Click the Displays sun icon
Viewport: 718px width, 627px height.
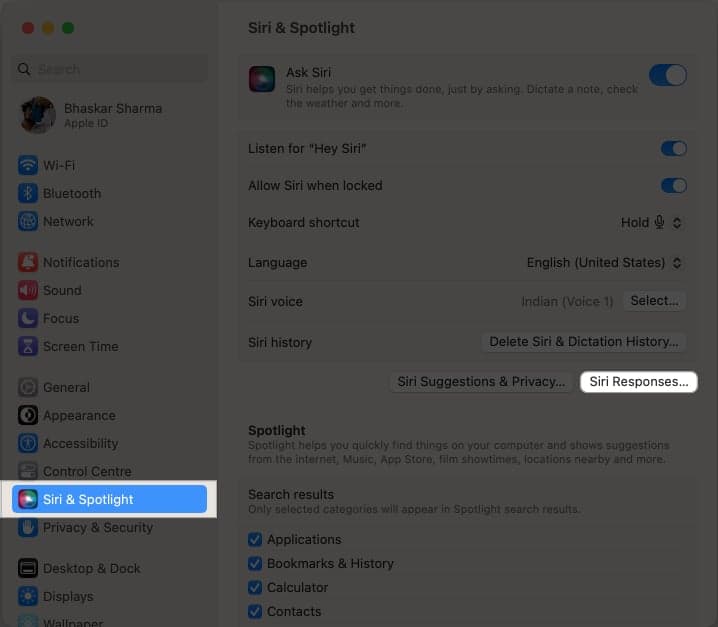click(x=28, y=596)
